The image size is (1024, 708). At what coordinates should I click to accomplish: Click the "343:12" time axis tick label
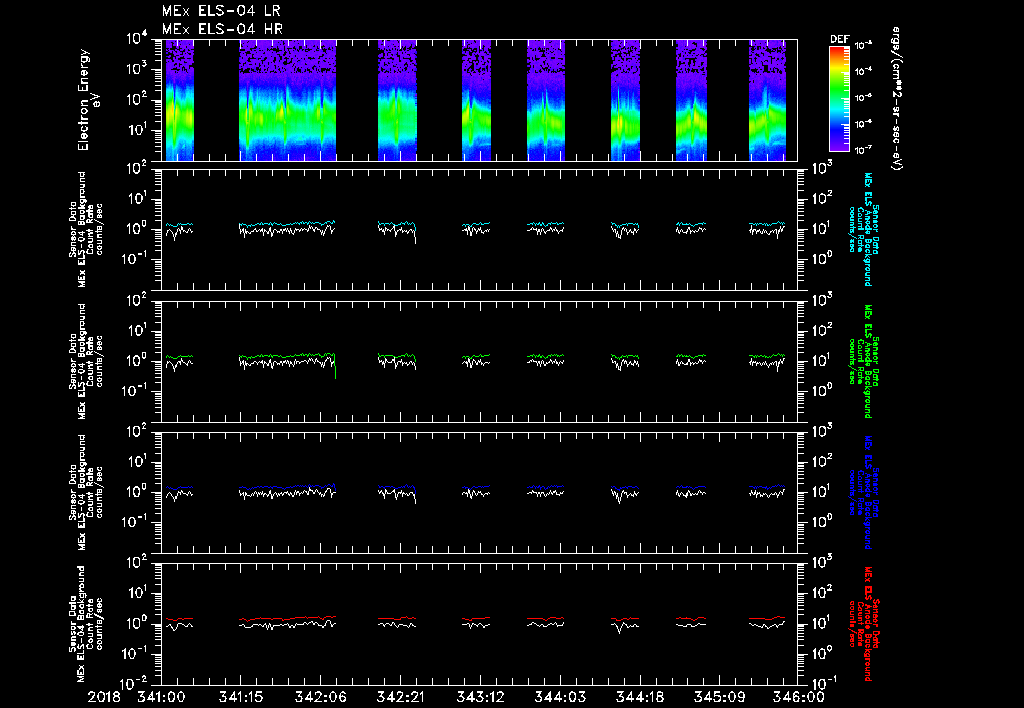point(479,697)
